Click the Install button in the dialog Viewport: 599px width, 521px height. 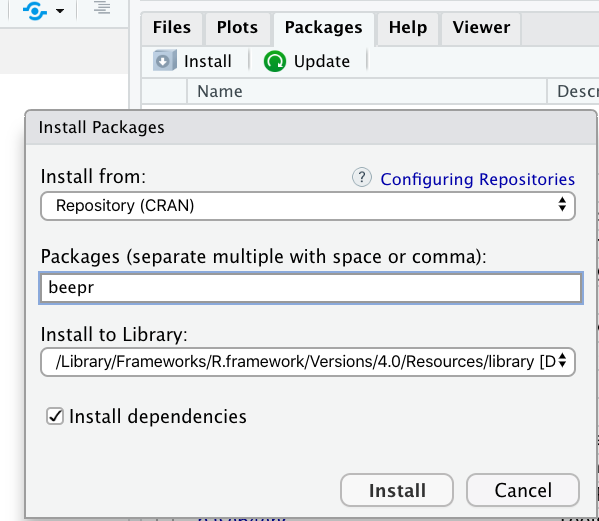point(397,490)
